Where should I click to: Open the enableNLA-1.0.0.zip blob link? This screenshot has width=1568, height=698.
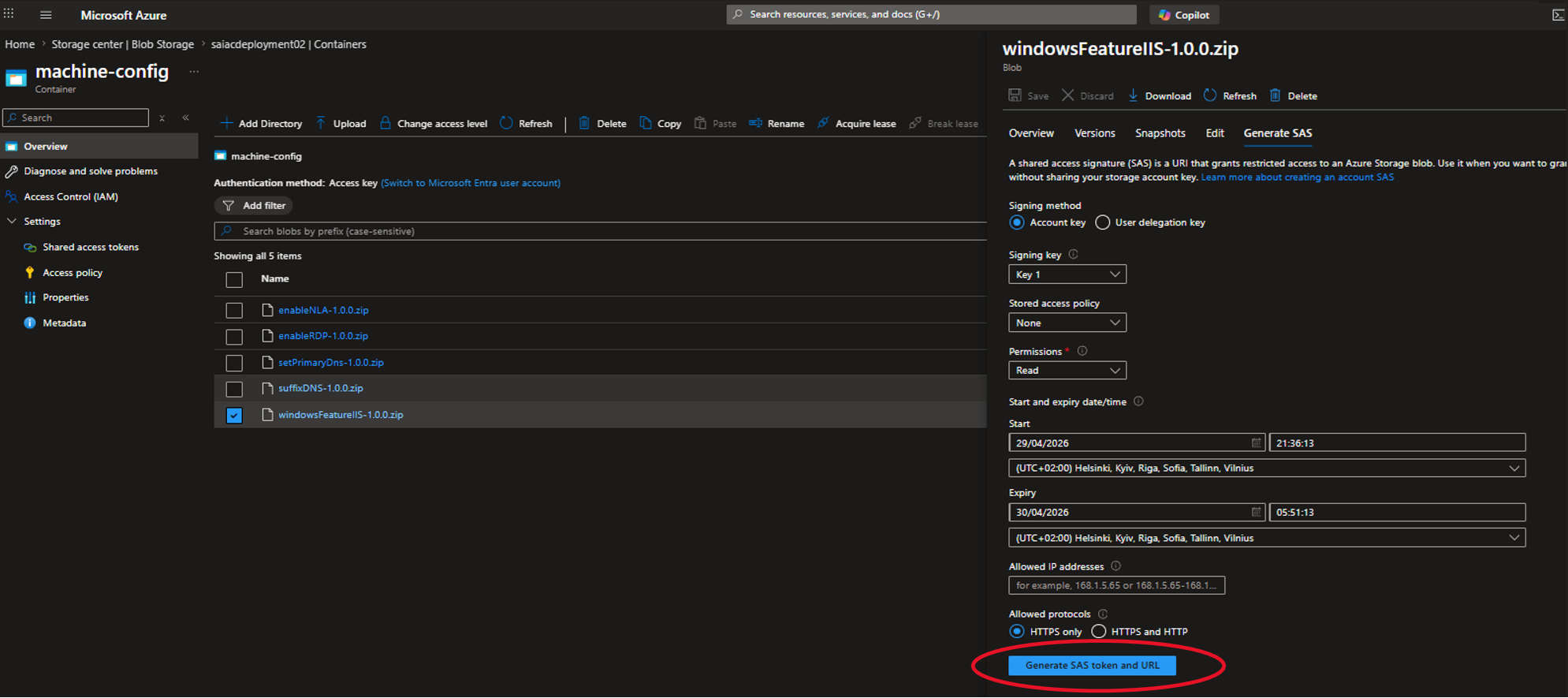(x=323, y=311)
